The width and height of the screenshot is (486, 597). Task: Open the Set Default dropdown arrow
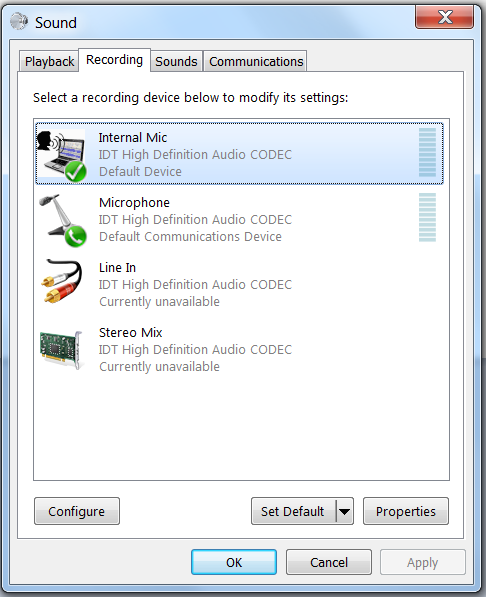pyautogui.click(x=345, y=511)
